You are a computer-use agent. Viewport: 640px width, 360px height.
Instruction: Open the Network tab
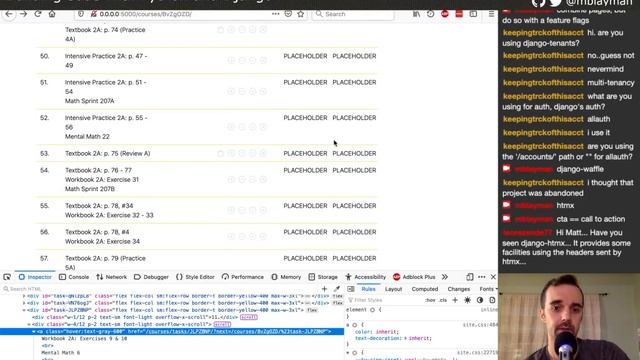111,277
